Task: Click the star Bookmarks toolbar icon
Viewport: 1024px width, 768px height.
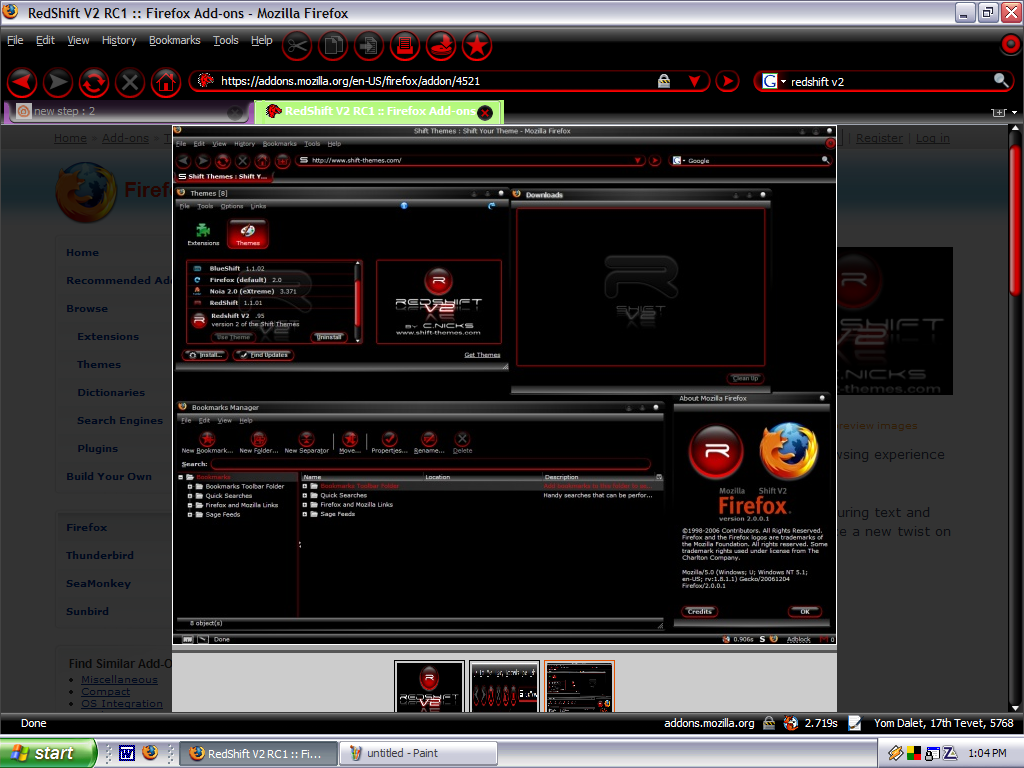Action: pyautogui.click(x=477, y=45)
